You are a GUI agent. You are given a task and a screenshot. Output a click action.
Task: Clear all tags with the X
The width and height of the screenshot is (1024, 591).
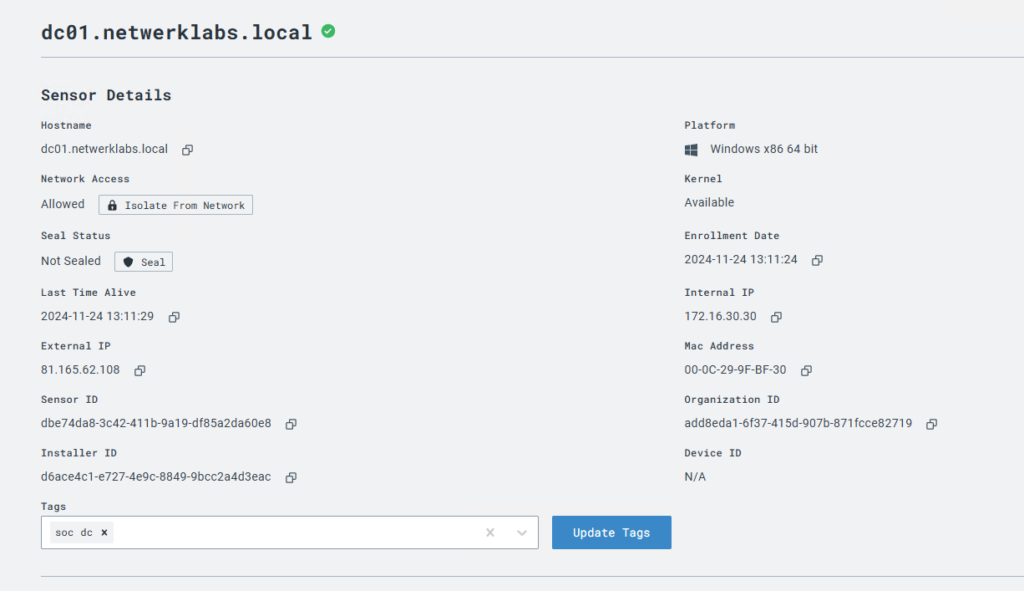coord(490,532)
